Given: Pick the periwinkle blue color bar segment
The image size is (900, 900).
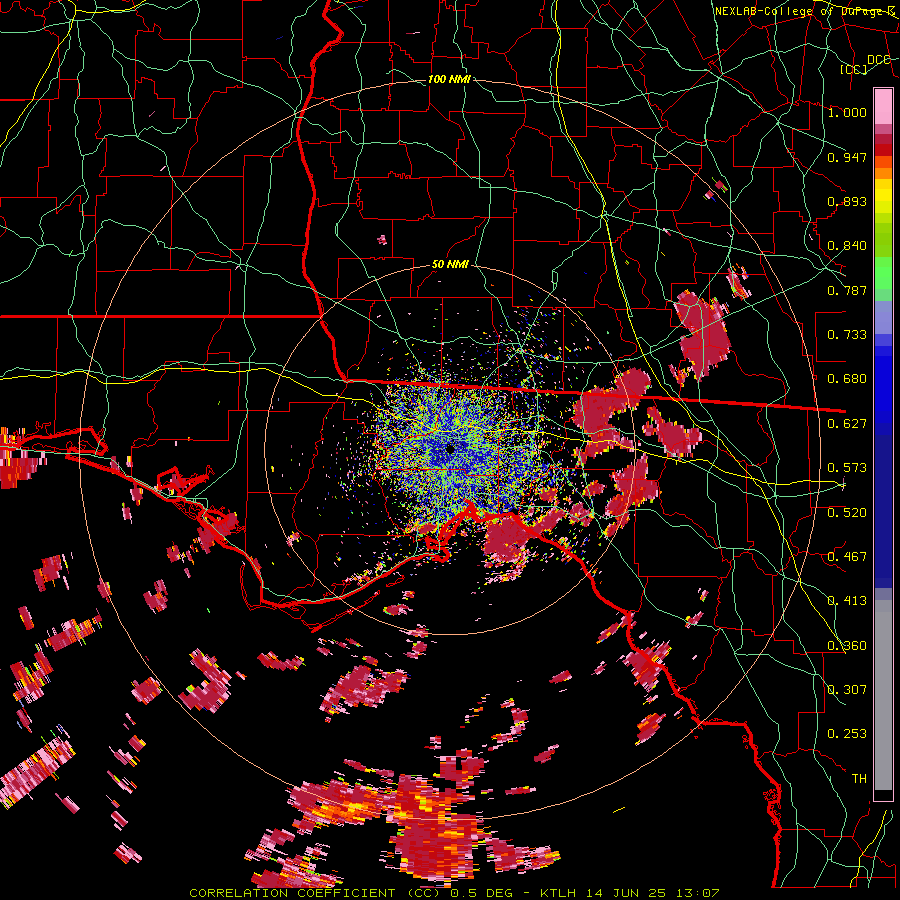Looking at the screenshot, I should tap(883, 317).
